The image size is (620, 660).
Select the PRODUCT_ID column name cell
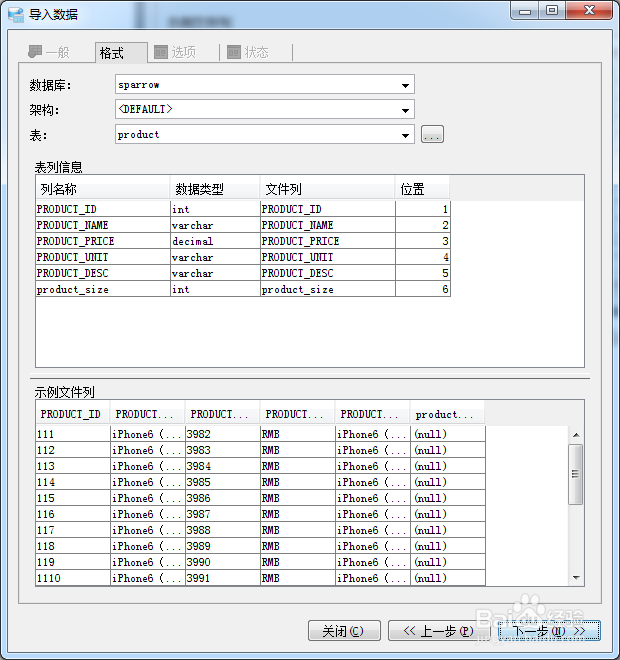[x=103, y=209]
